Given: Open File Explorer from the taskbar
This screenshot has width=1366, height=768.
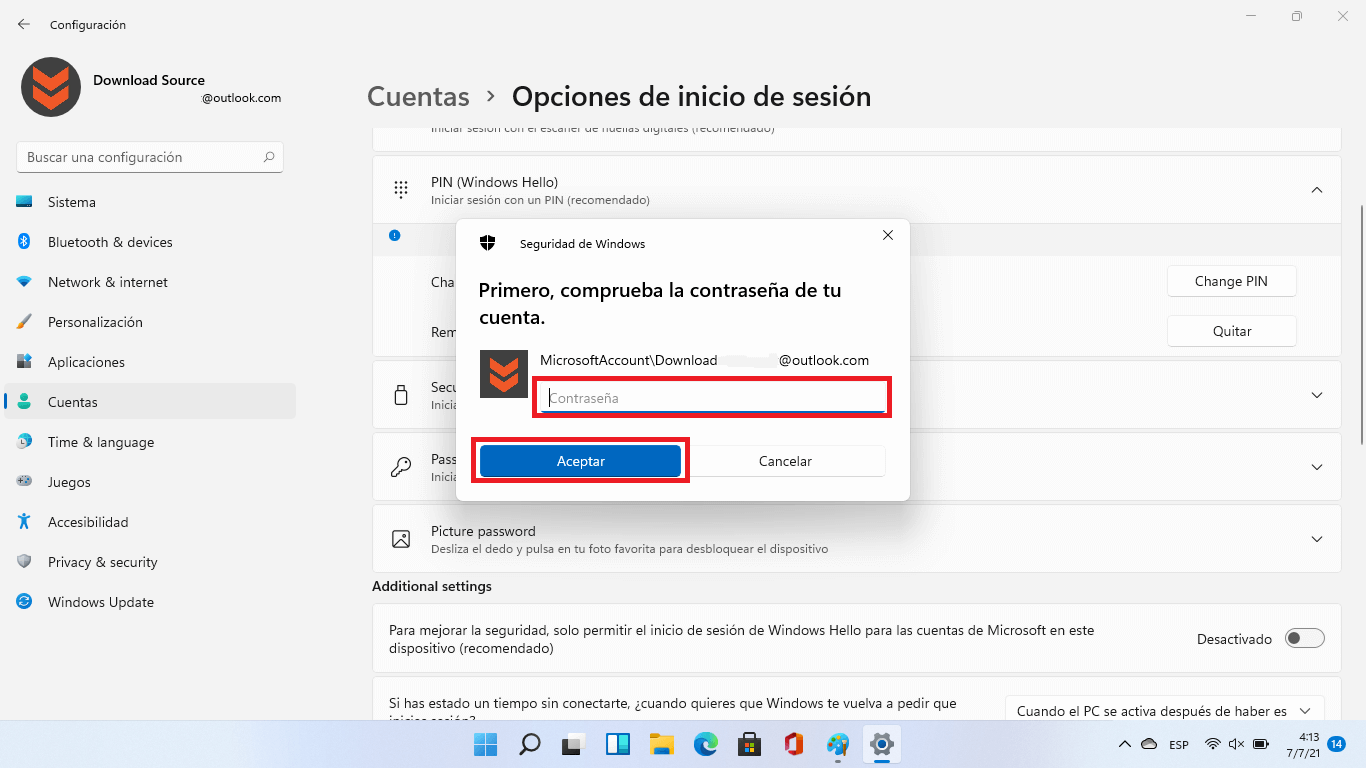Looking at the screenshot, I should (661, 744).
